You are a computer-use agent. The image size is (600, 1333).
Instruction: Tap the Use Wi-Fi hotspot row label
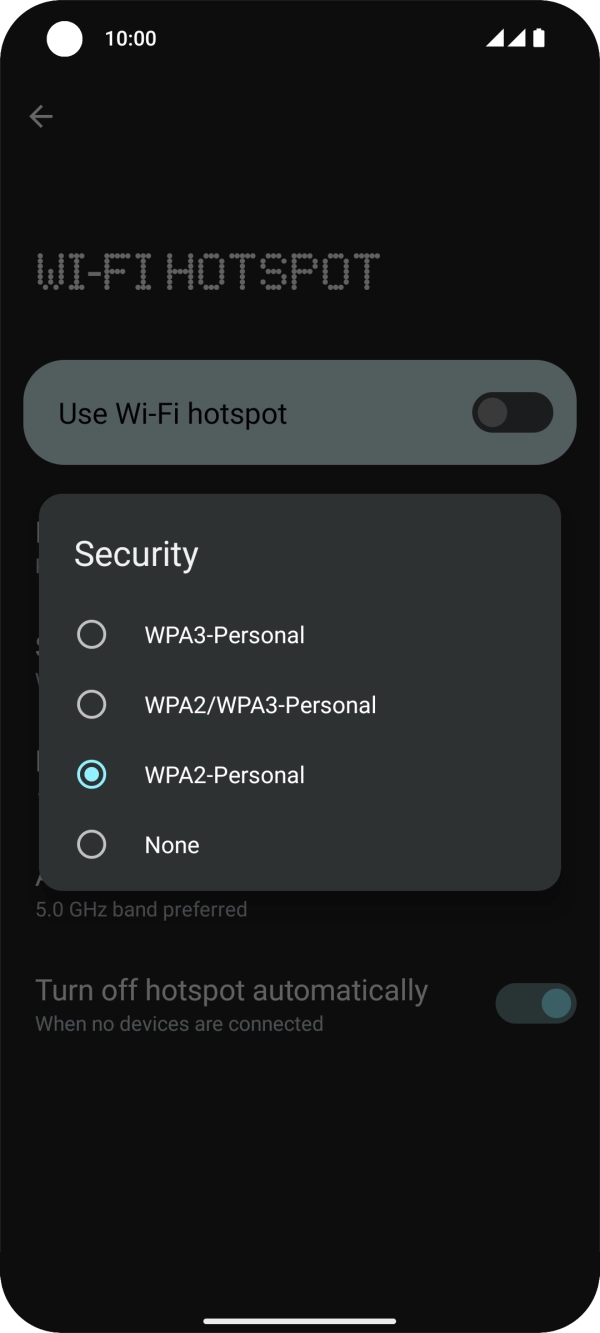172,413
